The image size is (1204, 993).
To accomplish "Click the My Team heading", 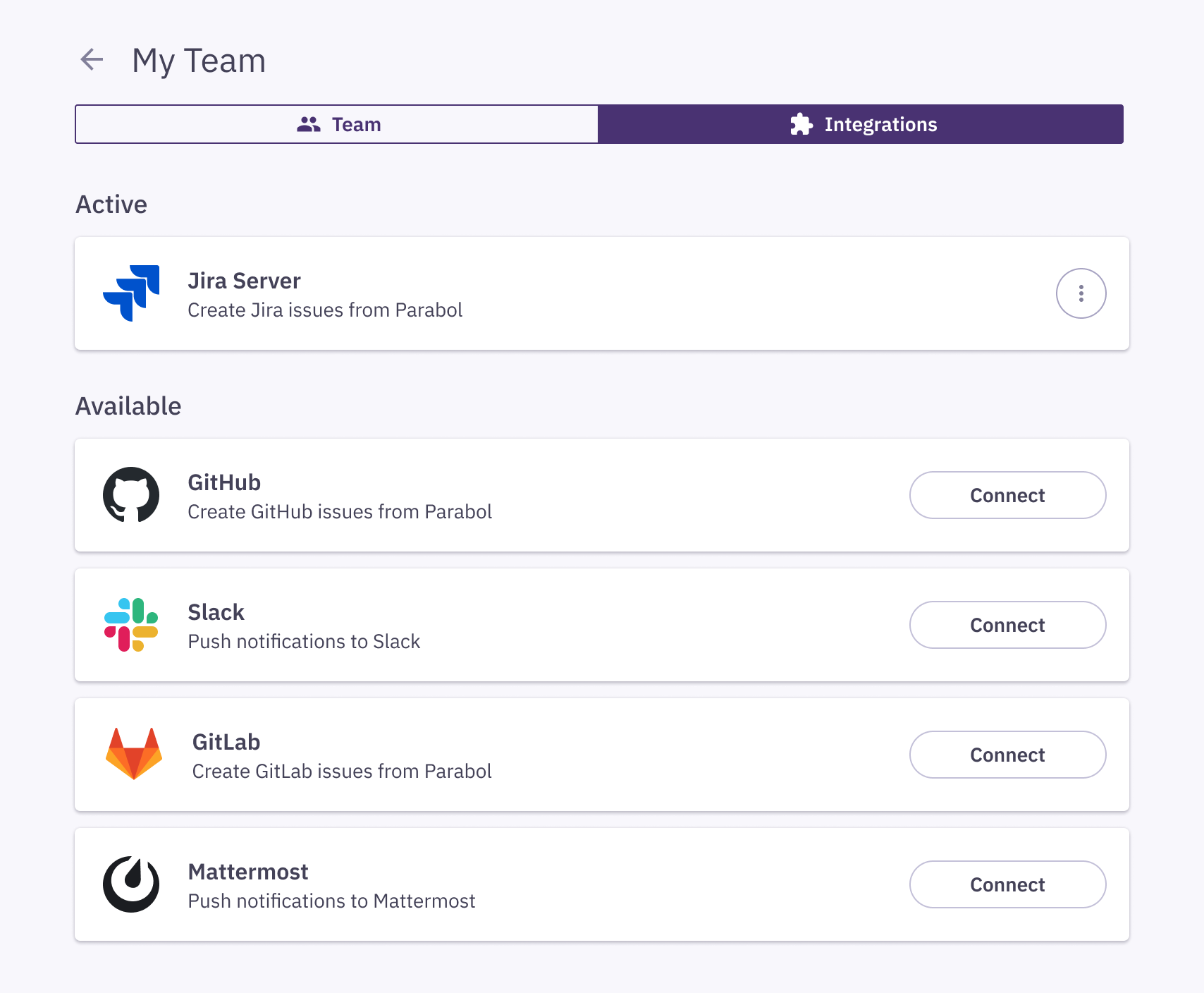I will 199,61.
